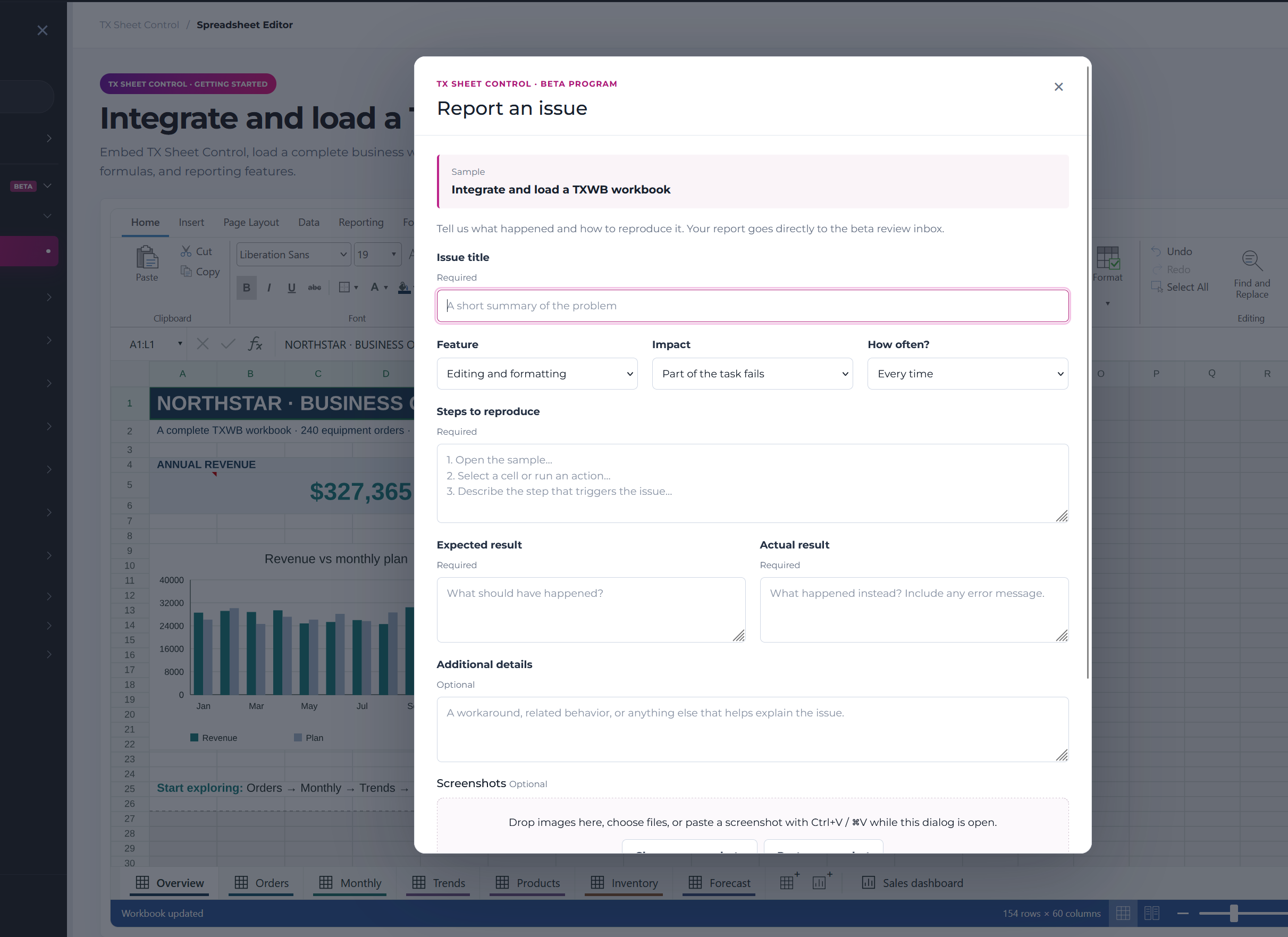The width and height of the screenshot is (1288, 937).
Task: Open the How often dropdown
Action: pos(967,374)
